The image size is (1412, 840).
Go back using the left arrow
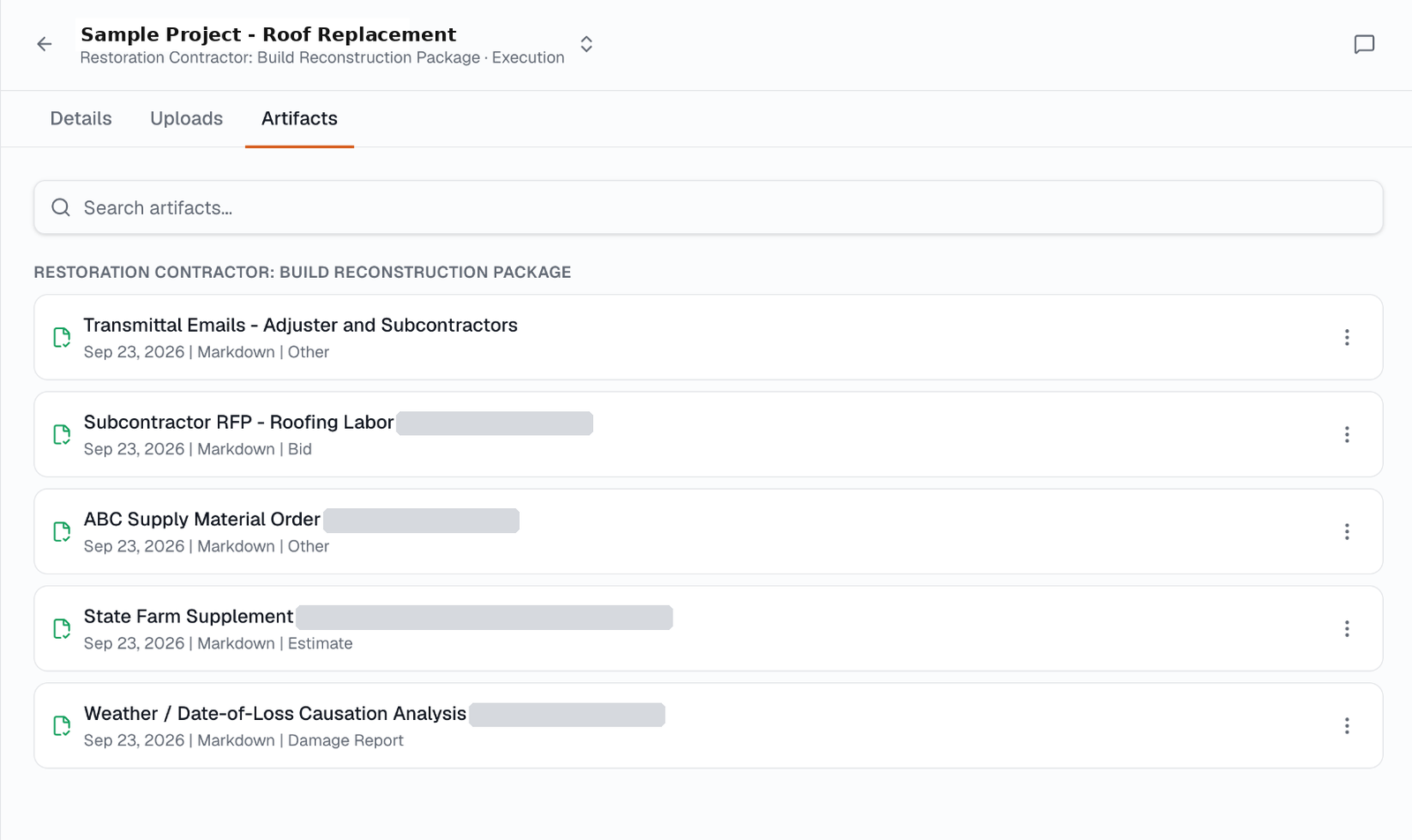click(44, 44)
